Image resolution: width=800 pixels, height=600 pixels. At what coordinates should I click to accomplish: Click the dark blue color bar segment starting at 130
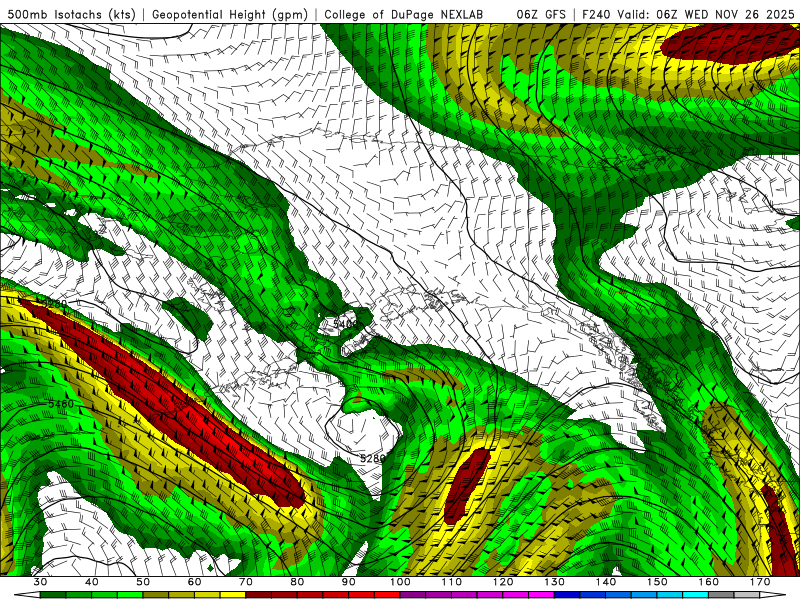click(567, 595)
